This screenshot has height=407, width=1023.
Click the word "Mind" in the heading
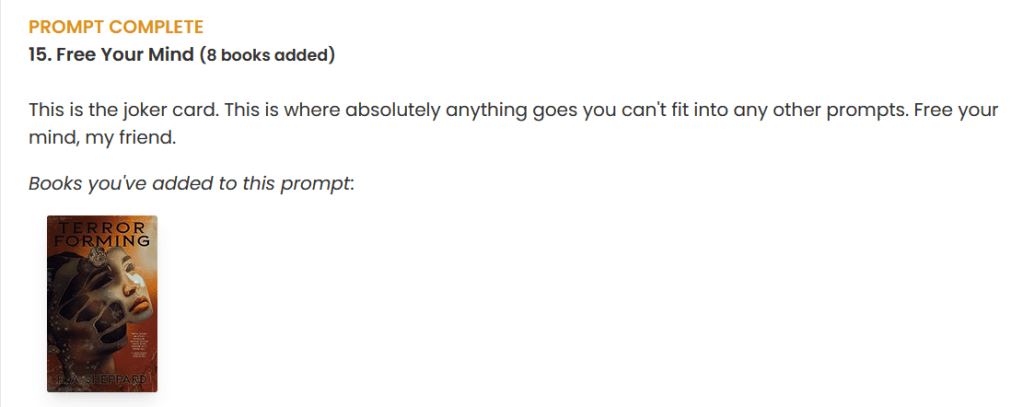point(171,54)
